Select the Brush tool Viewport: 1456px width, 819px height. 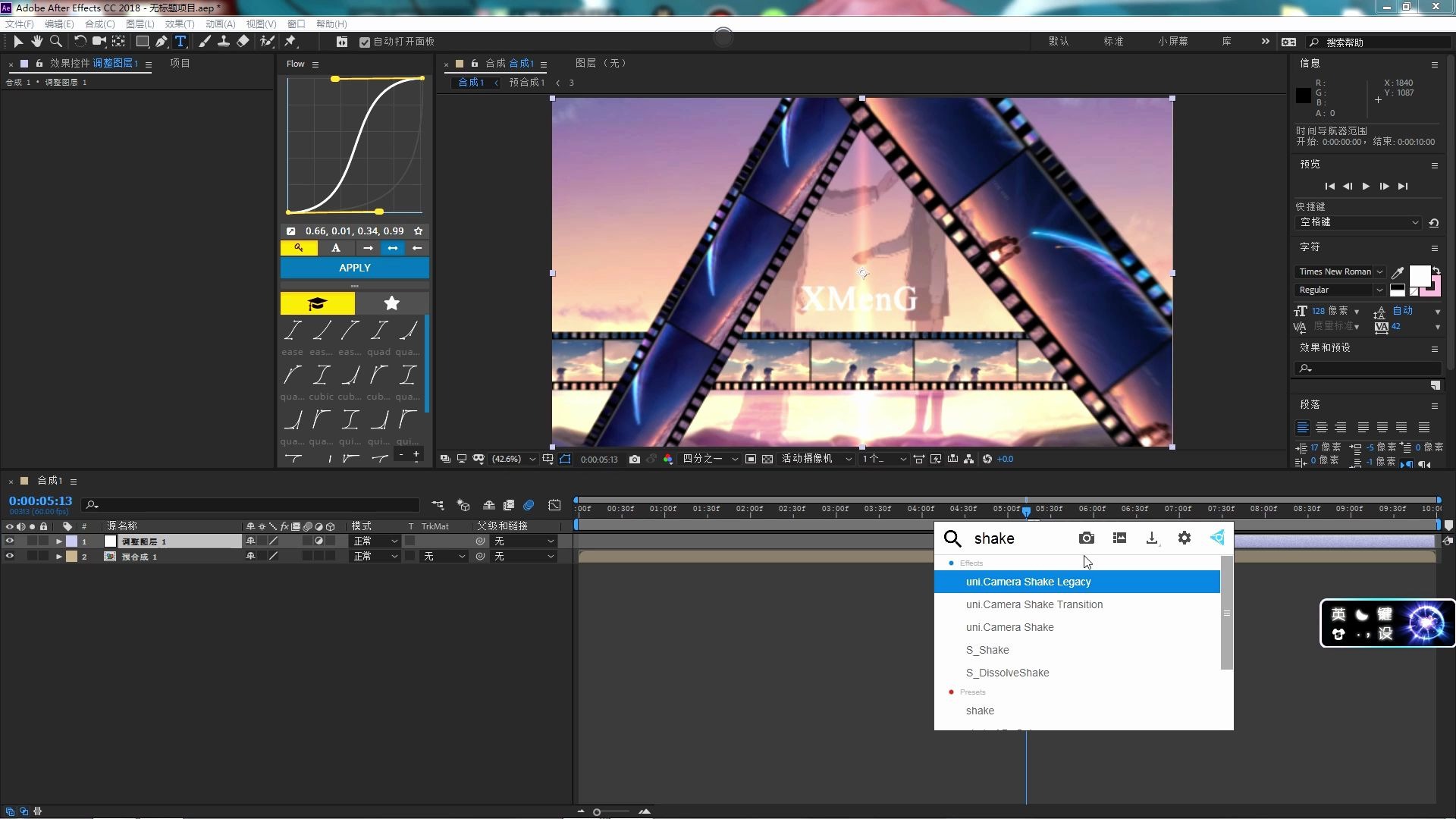pos(205,42)
